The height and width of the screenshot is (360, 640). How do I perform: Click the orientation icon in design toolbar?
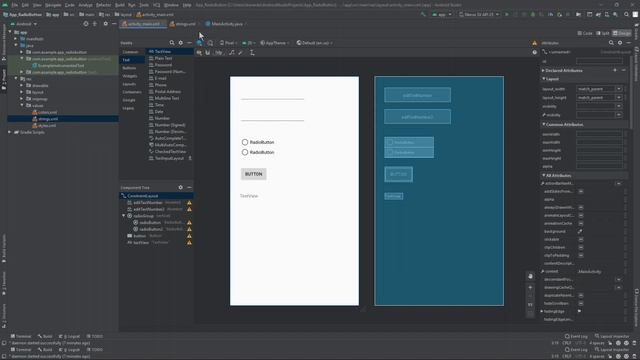(210, 43)
